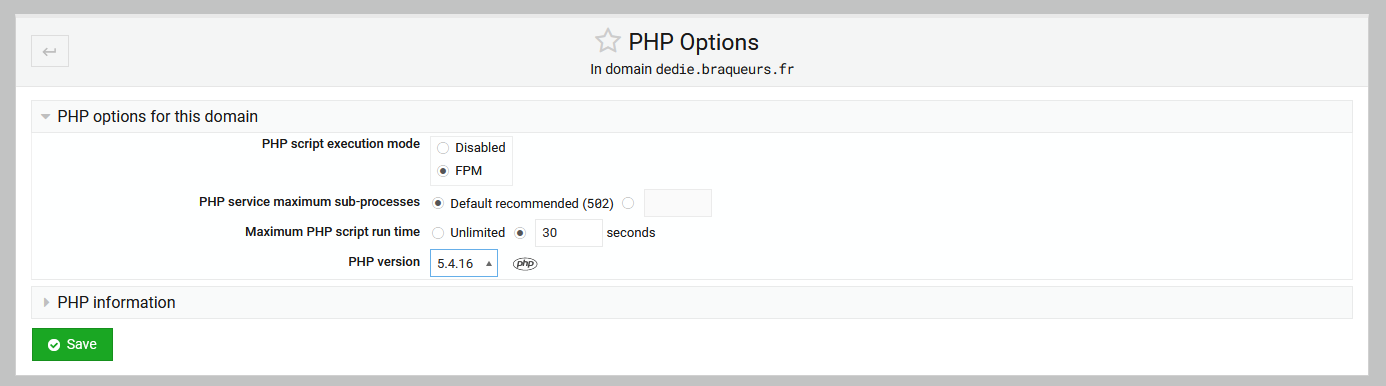Image resolution: width=1386 pixels, height=386 pixels.
Task: Select Unlimited script run time
Action: pos(438,233)
